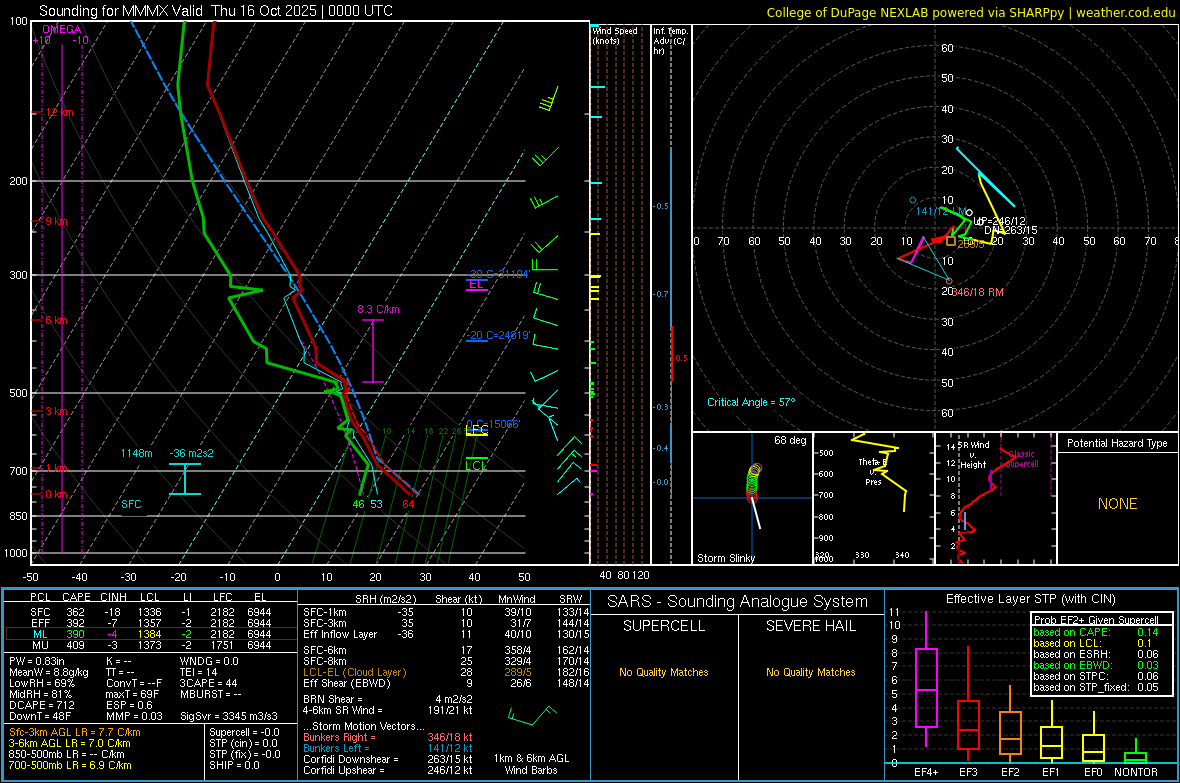1180x783 pixels.
Task: Click the green LCL level marker
Action: coord(476,464)
